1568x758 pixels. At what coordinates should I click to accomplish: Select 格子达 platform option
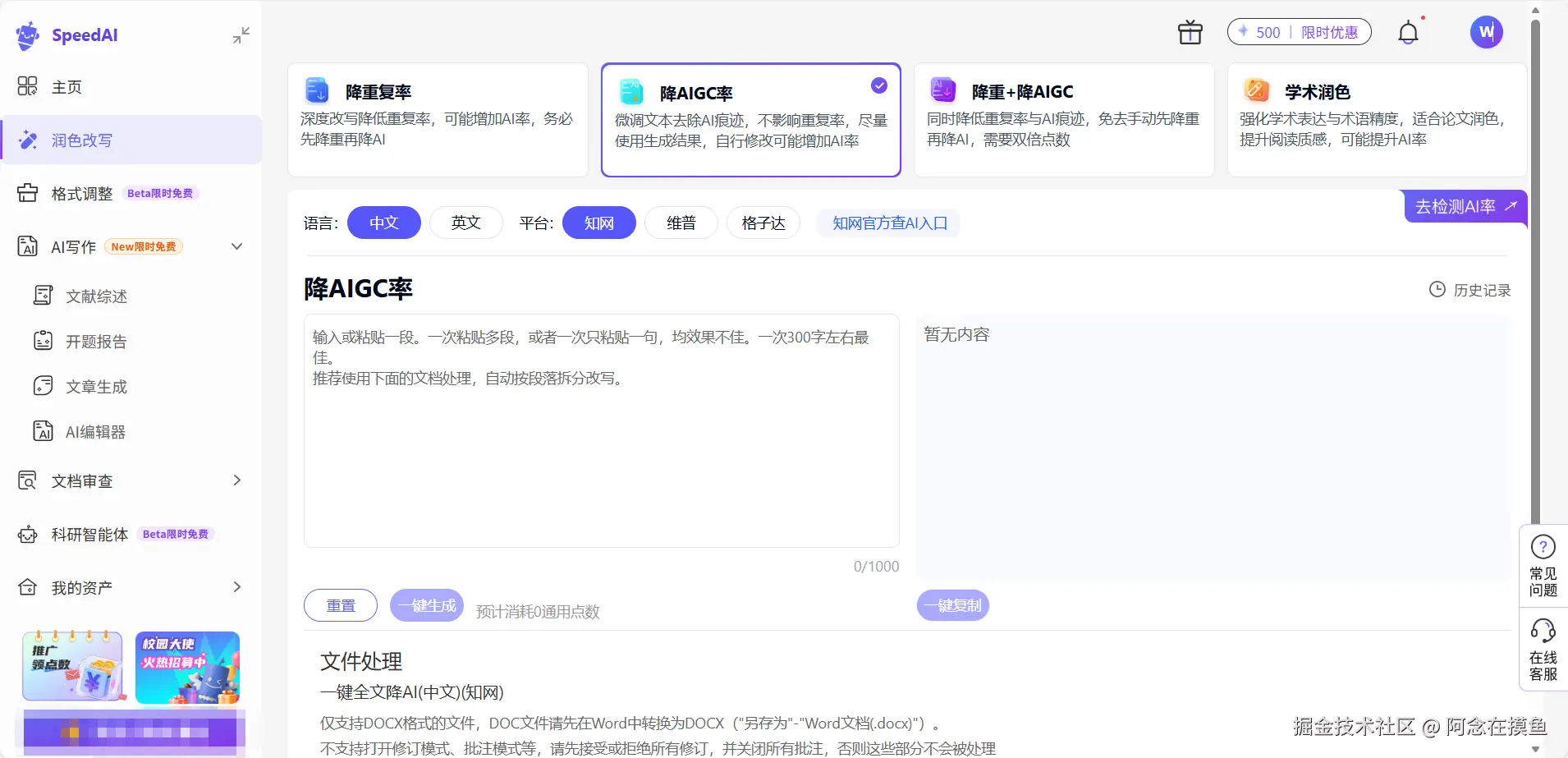pyautogui.click(x=763, y=223)
